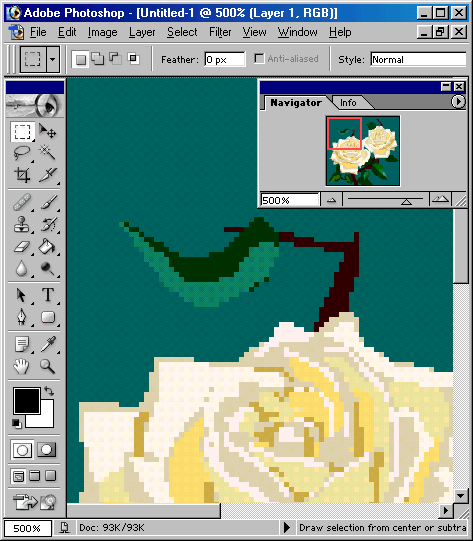
Task: Select the Lasso tool
Action: click(22, 153)
